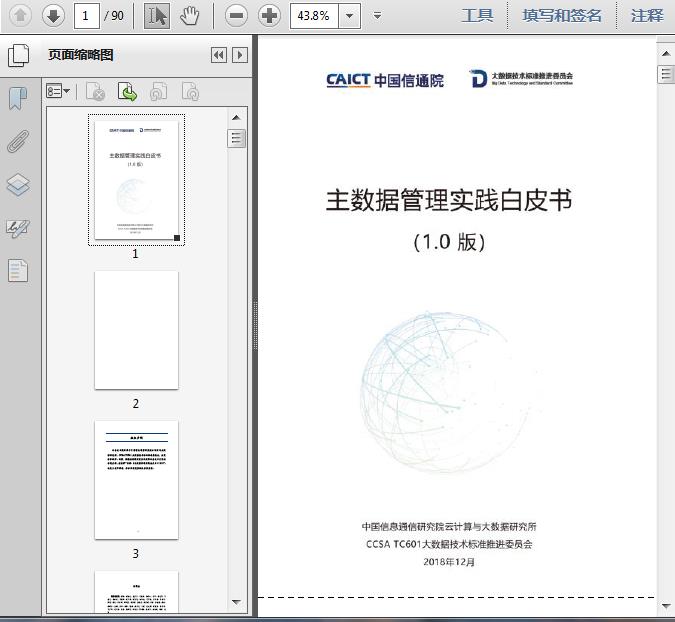The width and height of the screenshot is (675, 622).
Task: Click the page number input field
Action: tap(87, 16)
